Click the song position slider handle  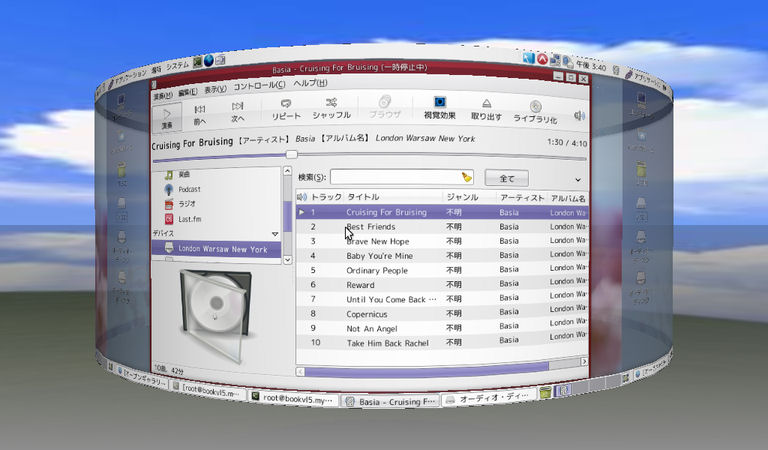pyautogui.click(x=291, y=154)
